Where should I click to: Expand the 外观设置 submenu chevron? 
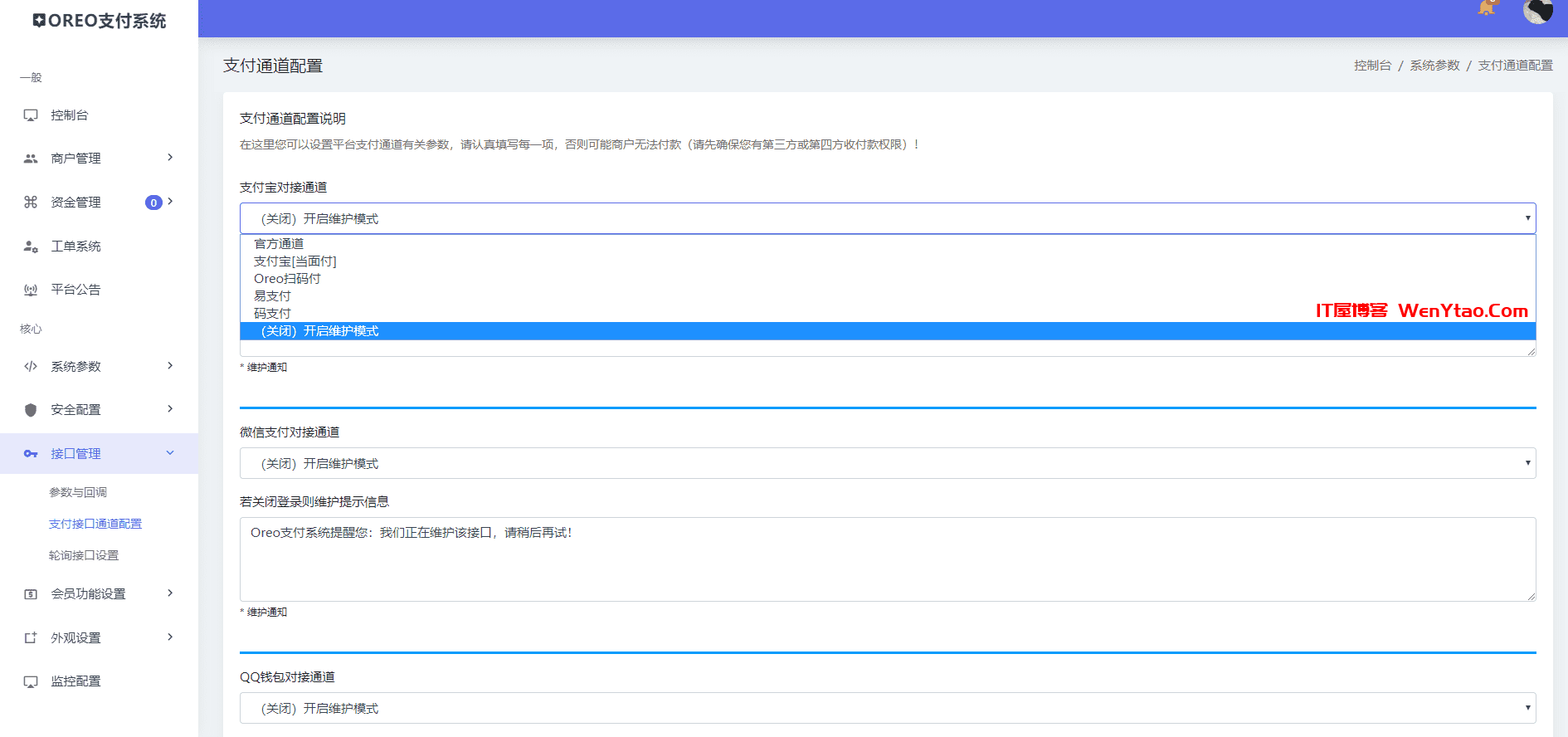170,637
